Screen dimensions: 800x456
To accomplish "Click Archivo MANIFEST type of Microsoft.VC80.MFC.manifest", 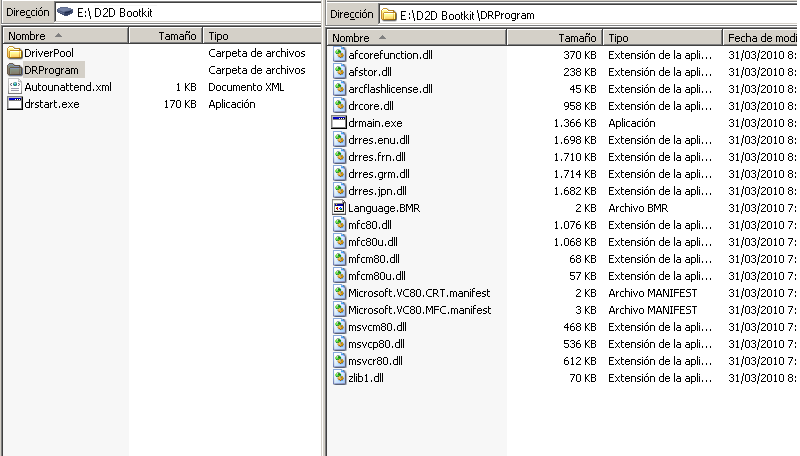I will 653,310.
